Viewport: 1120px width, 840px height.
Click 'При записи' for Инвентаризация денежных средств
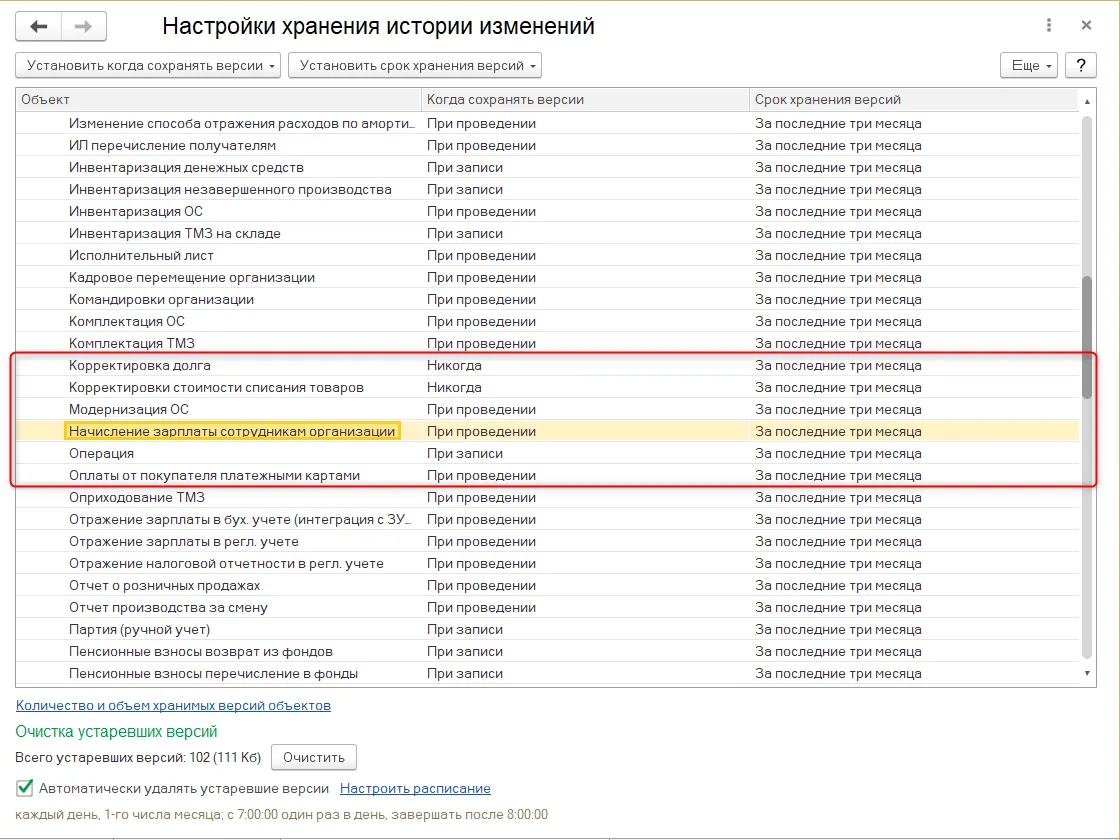[465, 168]
